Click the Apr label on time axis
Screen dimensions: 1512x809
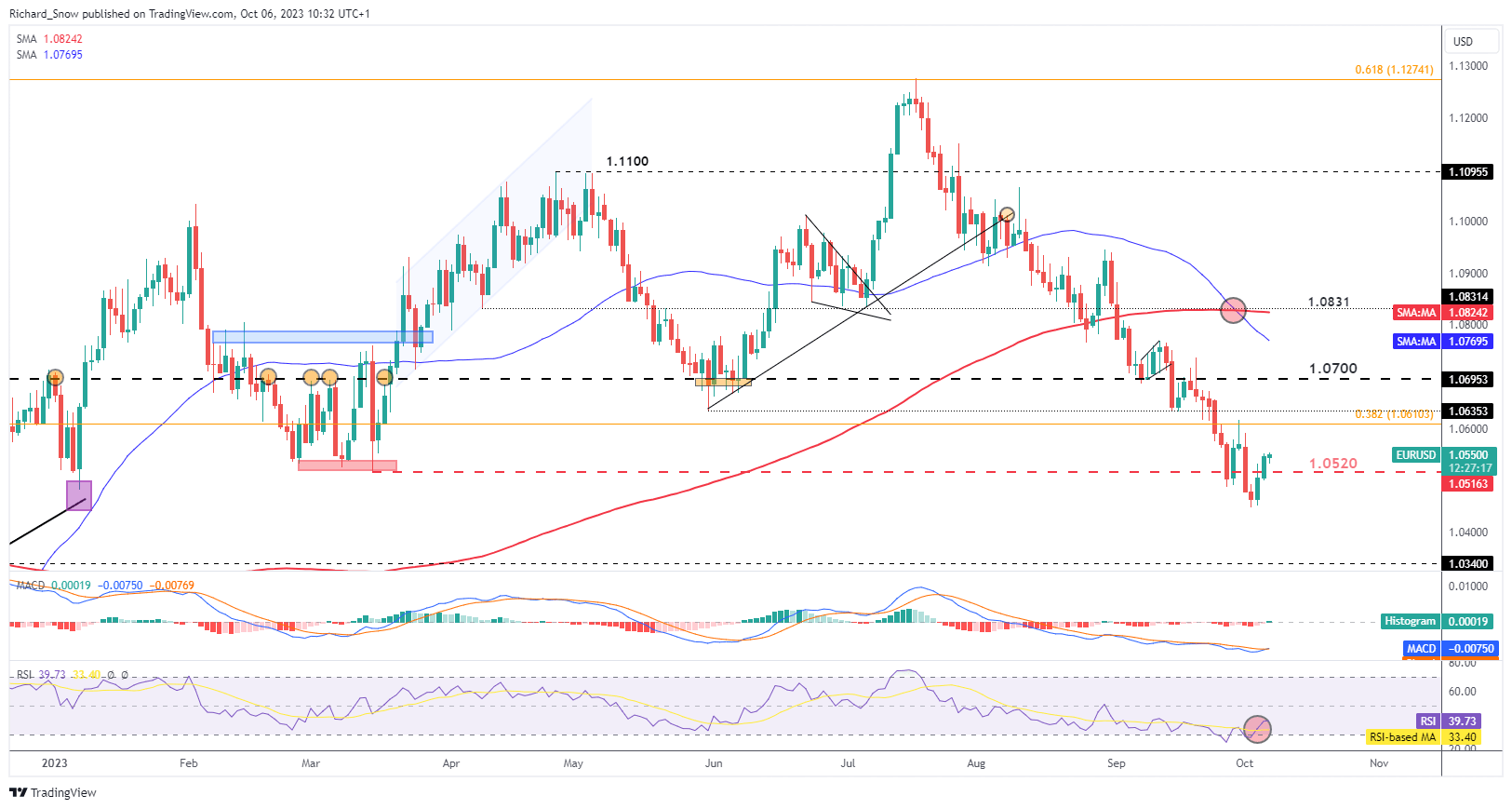pos(451,763)
